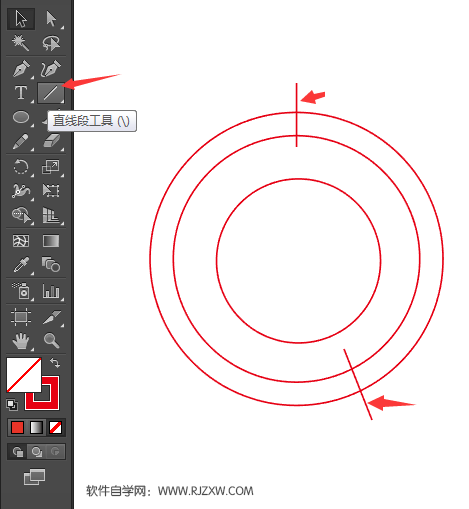Image resolution: width=469 pixels, height=509 pixels.
Task: Select the Direct Selection tool
Action: click(51, 19)
